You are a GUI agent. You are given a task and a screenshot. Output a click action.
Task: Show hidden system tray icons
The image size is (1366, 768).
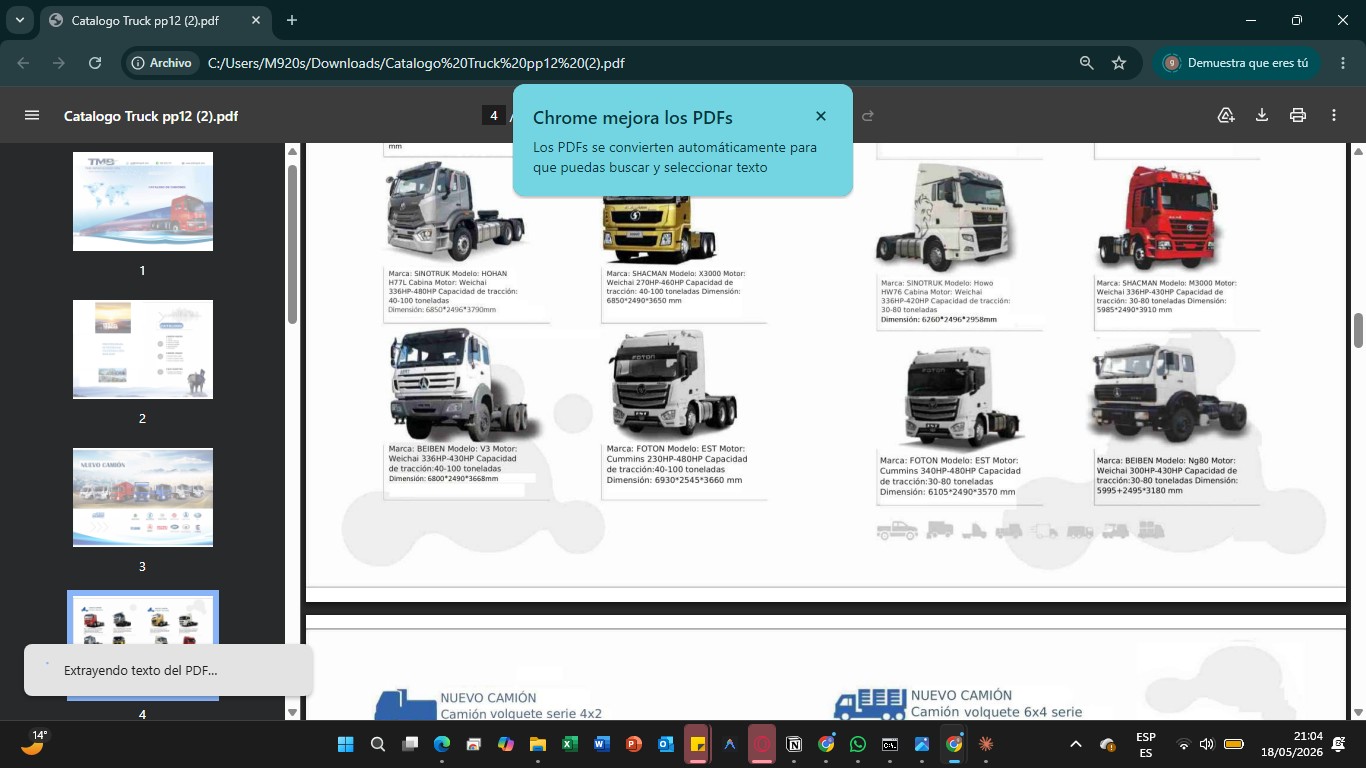click(x=1076, y=744)
